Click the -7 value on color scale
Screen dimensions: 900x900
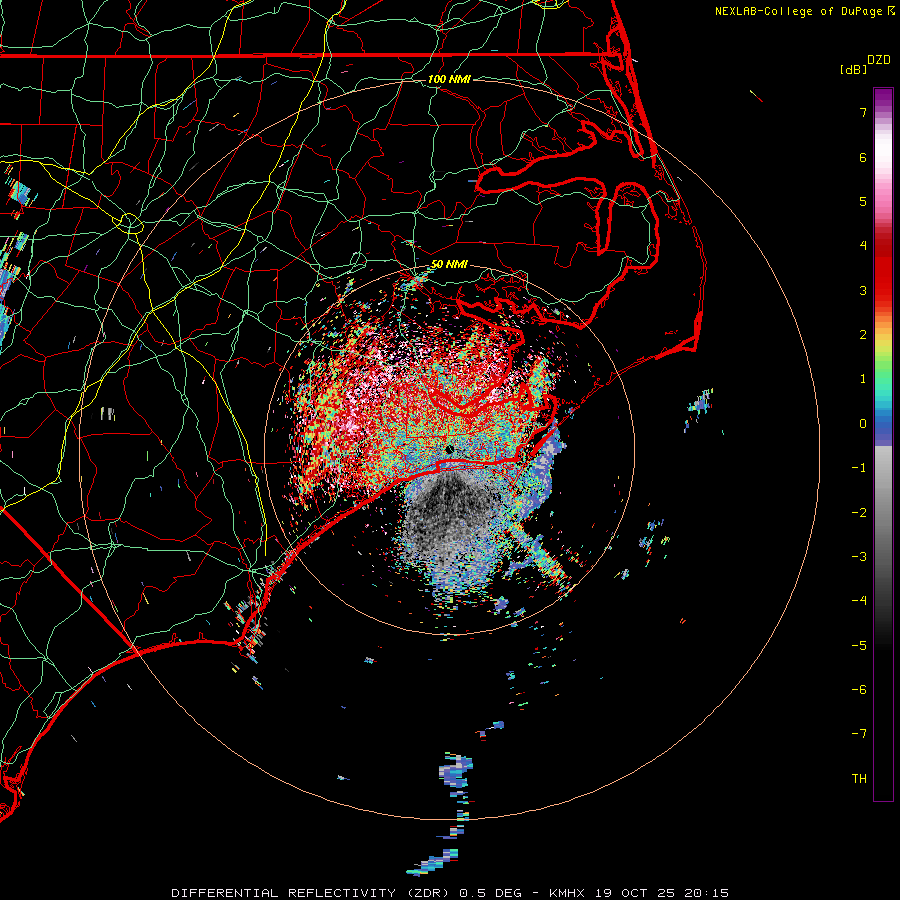859,734
